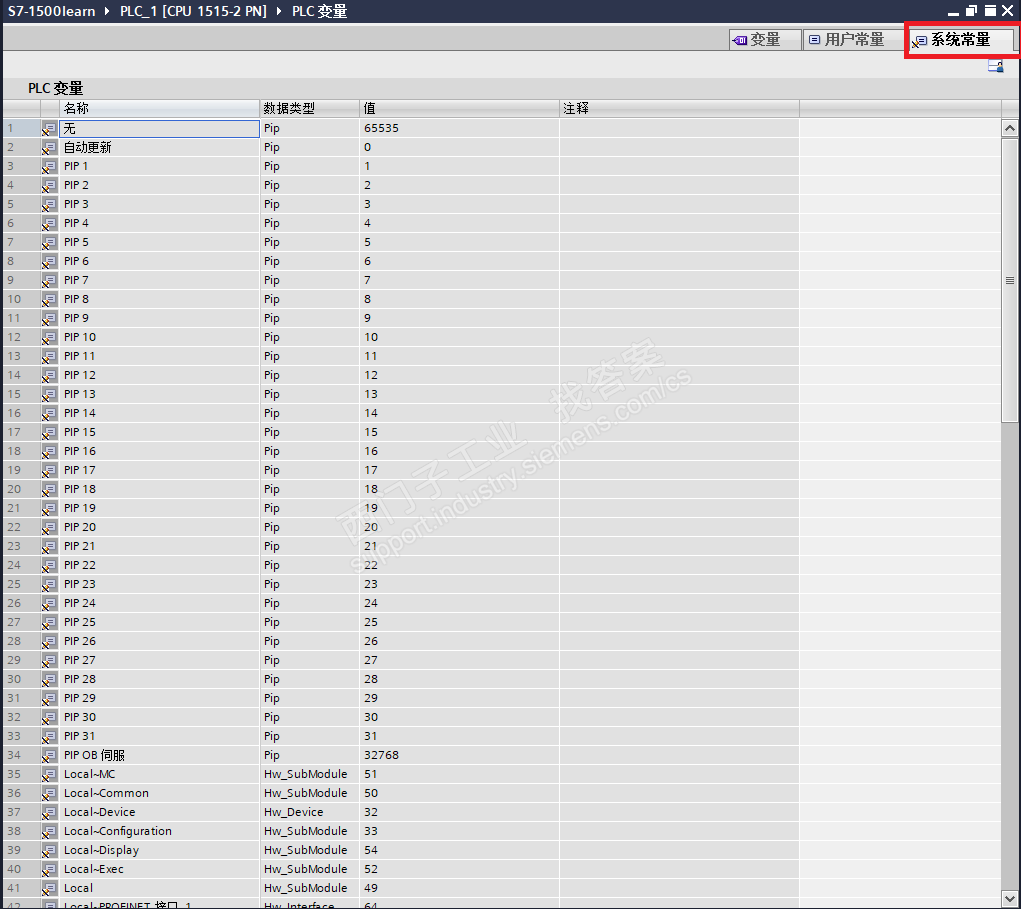Viewport: 1021px width, 909px height.
Task: Select the name Local~Configuration
Action: [118, 831]
